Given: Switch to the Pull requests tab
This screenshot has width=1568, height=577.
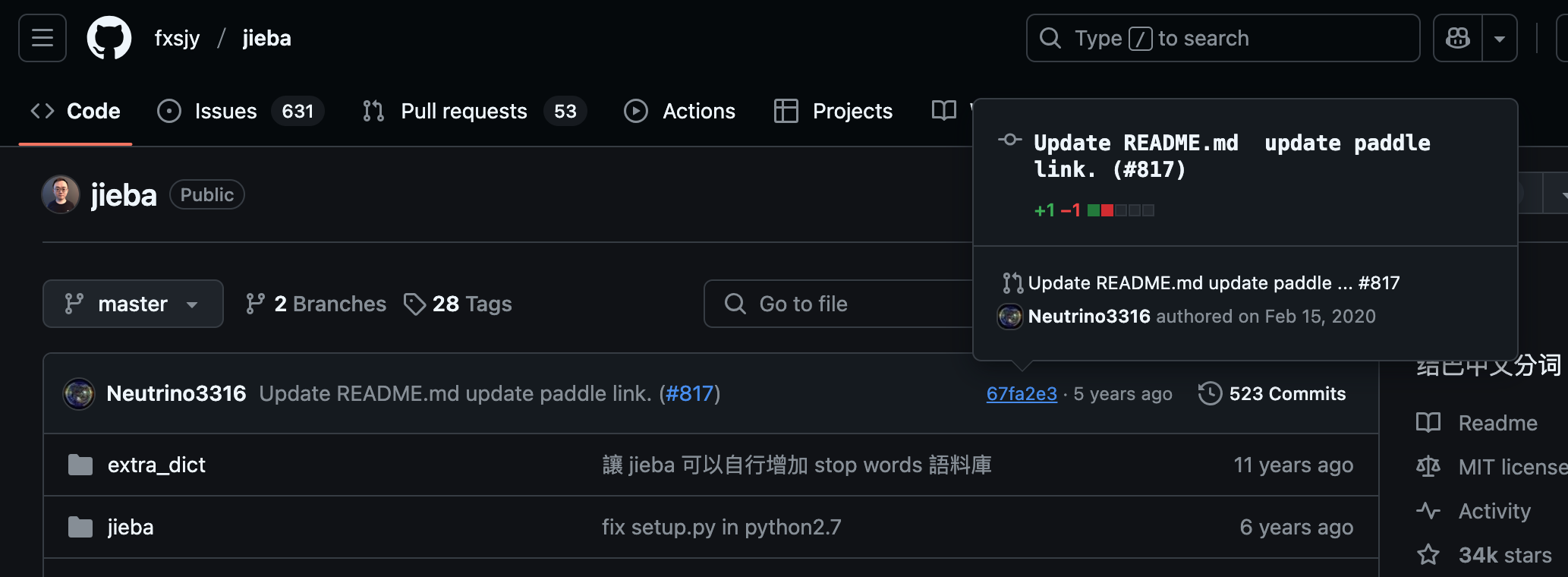Looking at the screenshot, I should coord(463,111).
